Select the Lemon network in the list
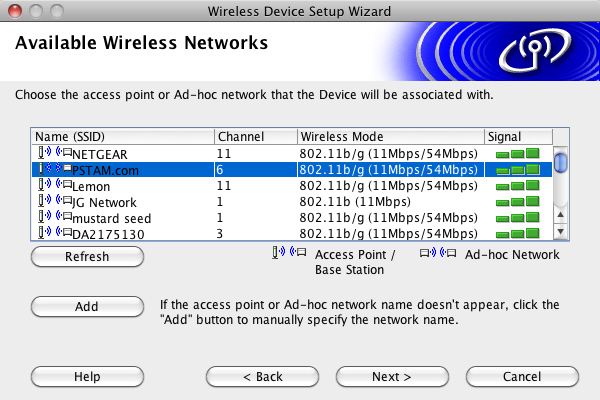 tap(292, 186)
